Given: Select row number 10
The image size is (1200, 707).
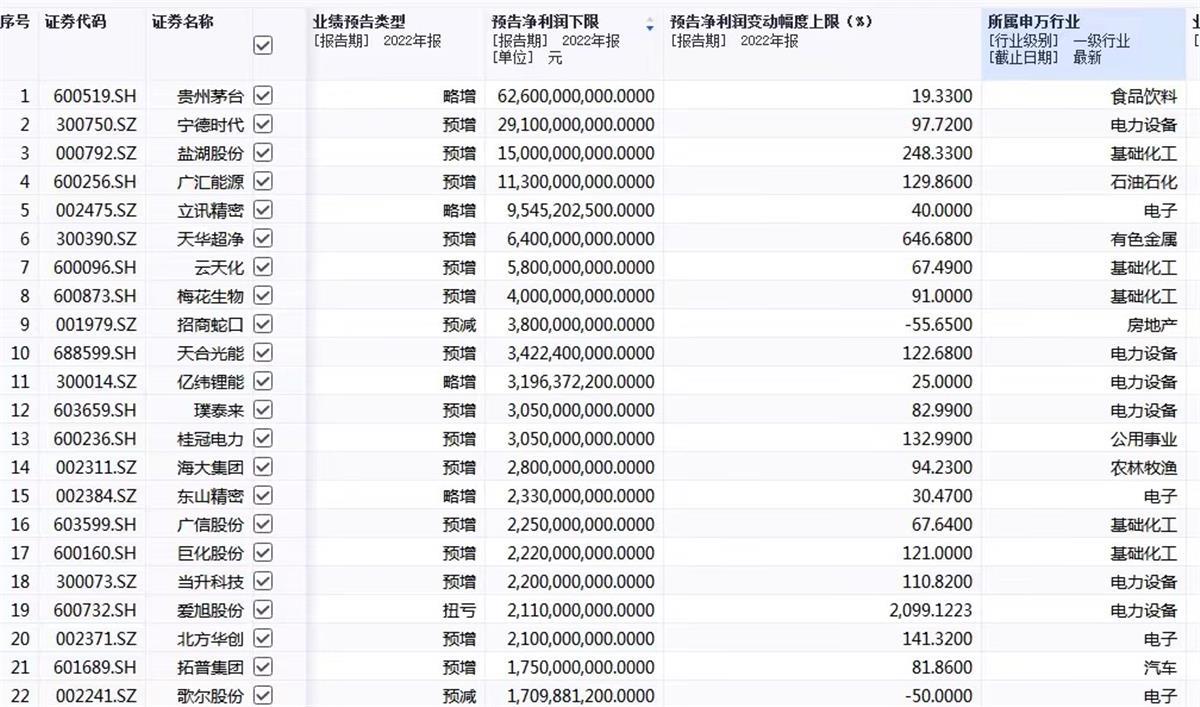Looking at the screenshot, I should coord(20,353).
